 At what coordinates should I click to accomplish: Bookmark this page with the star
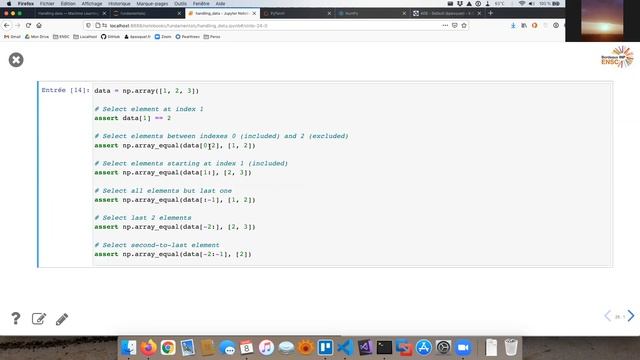coord(464,25)
